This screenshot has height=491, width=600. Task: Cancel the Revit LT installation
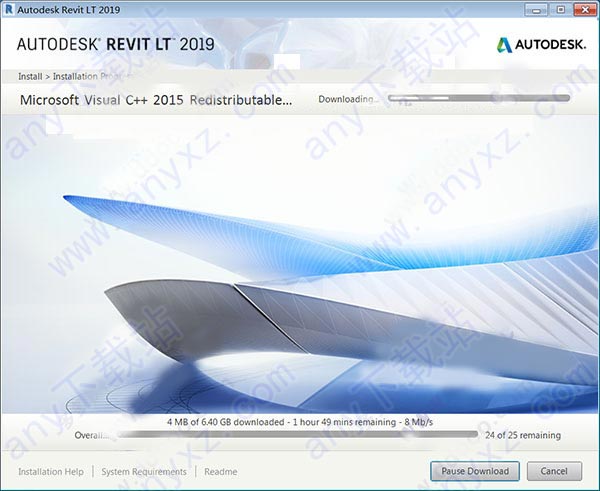[x=554, y=471]
